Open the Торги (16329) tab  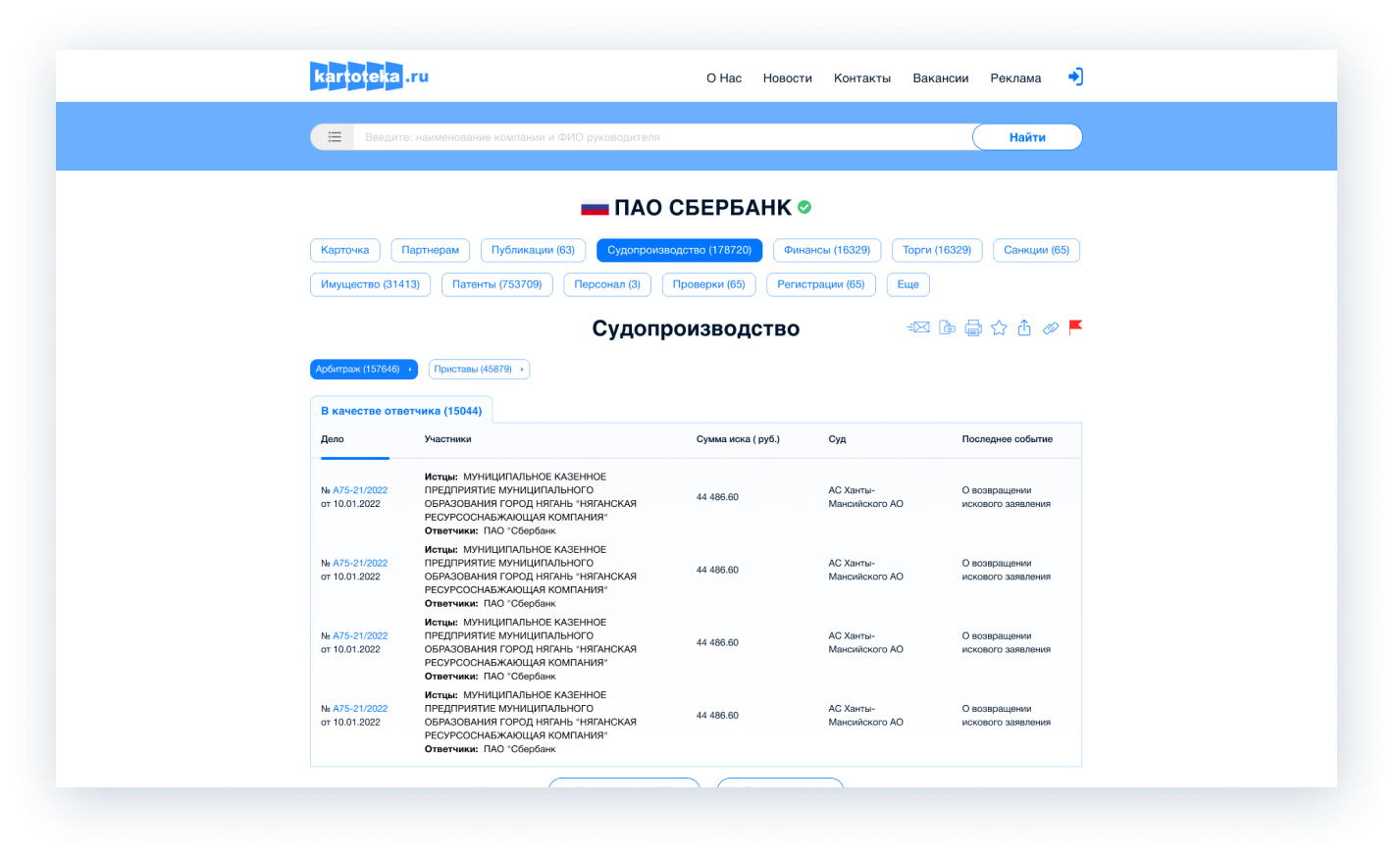click(937, 250)
